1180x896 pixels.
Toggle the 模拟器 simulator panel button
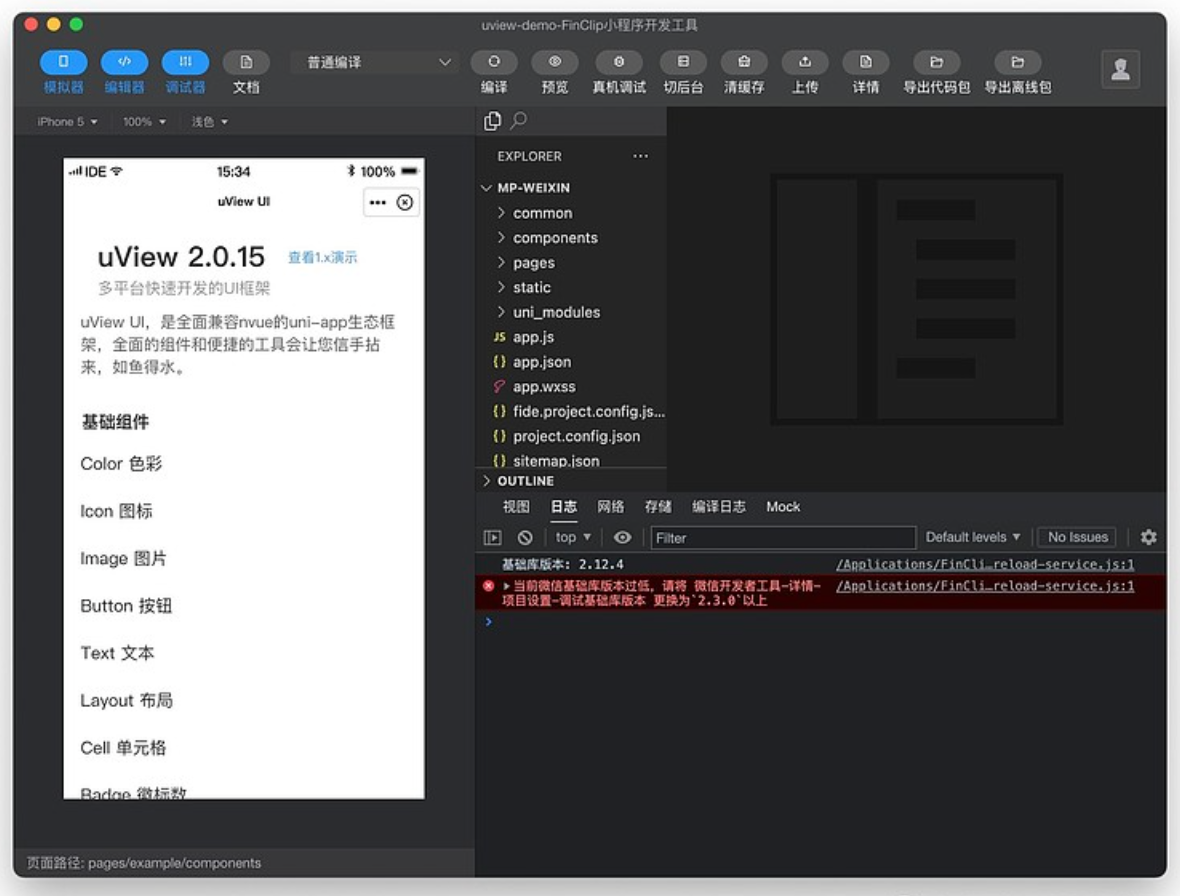click(x=63, y=62)
